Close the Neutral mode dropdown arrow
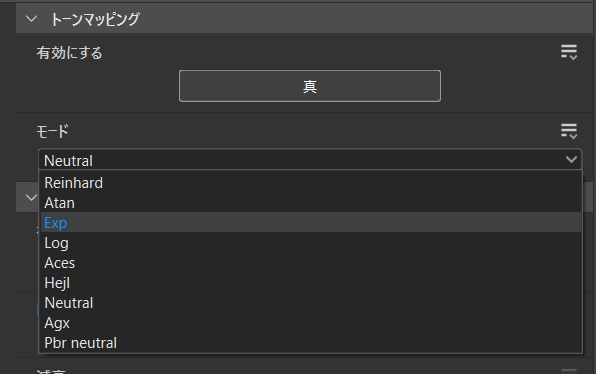596x374 pixels. (571, 160)
